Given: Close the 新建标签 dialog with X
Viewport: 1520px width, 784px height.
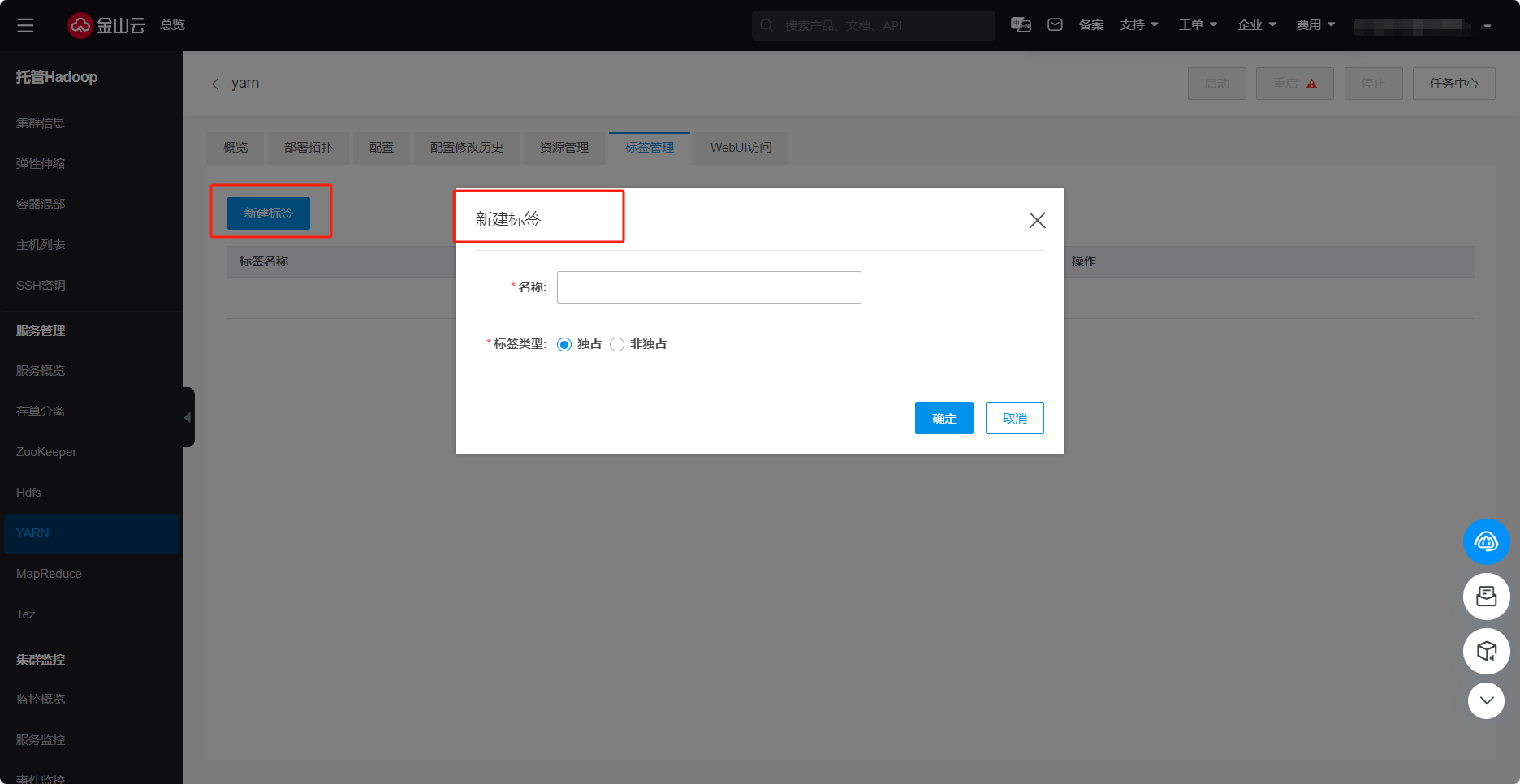Looking at the screenshot, I should coord(1037,220).
